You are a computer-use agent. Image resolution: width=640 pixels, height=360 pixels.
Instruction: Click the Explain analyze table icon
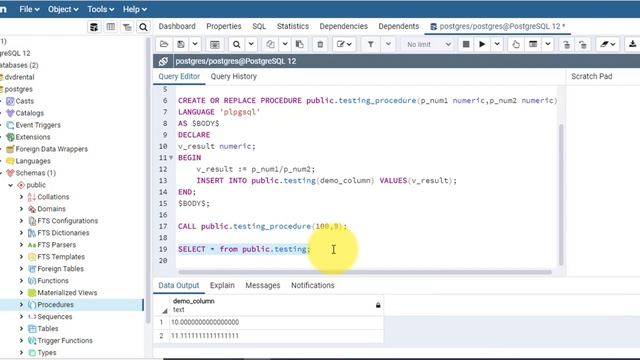click(533, 44)
